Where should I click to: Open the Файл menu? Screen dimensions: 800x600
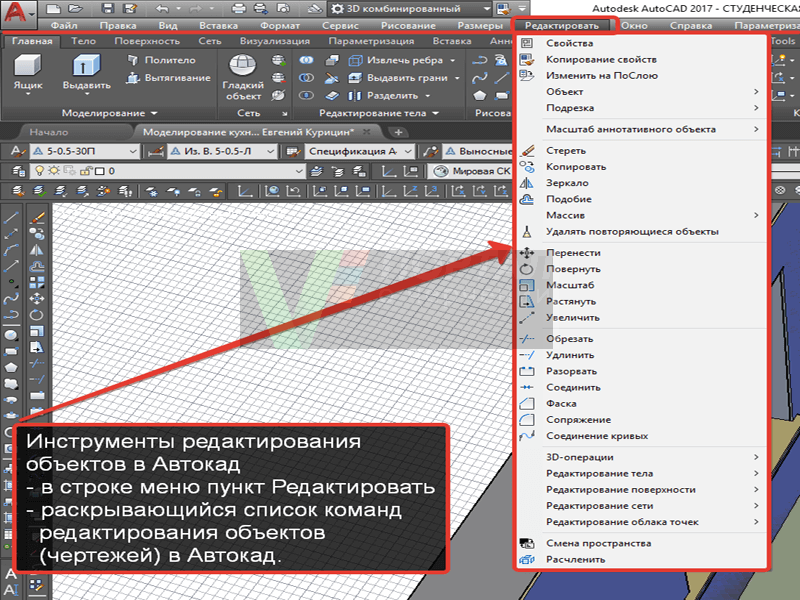(64, 26)
